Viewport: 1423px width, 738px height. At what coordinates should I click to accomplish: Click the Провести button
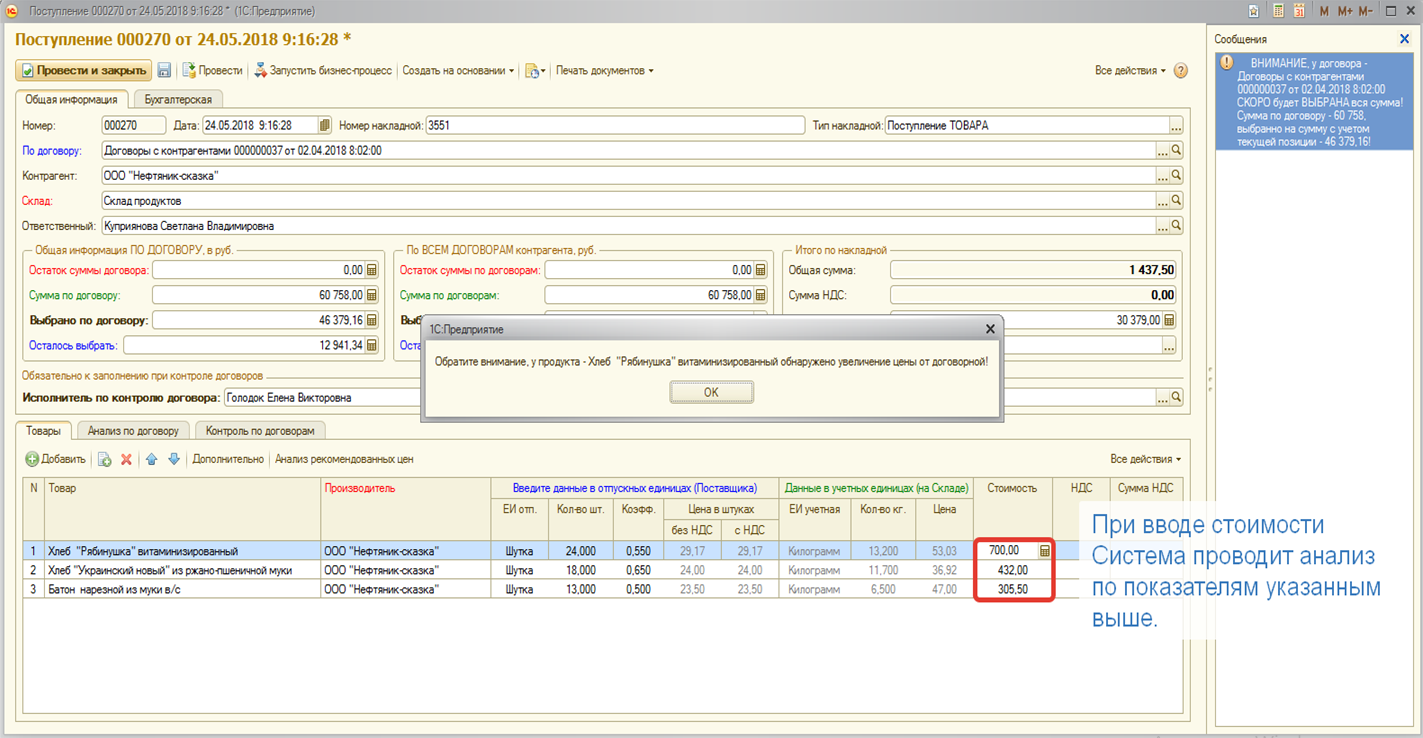tap(213, 71)
